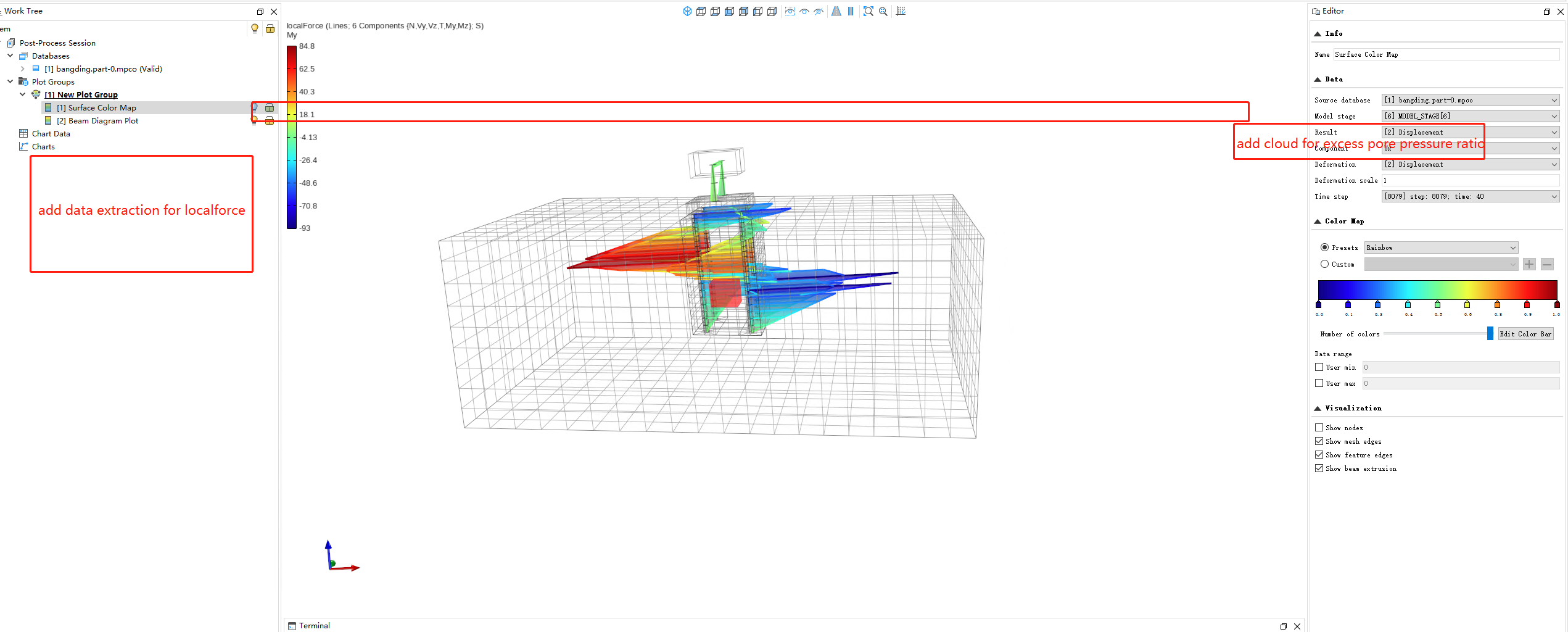Image resolution: width=1568 pixels, height=632 pixels.
Task: Click the Deformation scale input field
Action: pos(1471,180)
